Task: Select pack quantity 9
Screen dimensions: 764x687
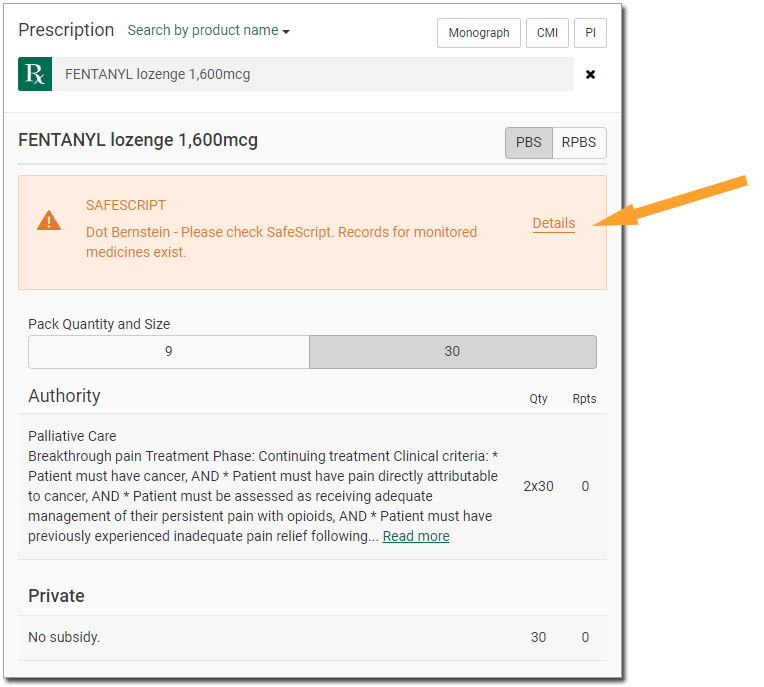Action: (169, 352)
